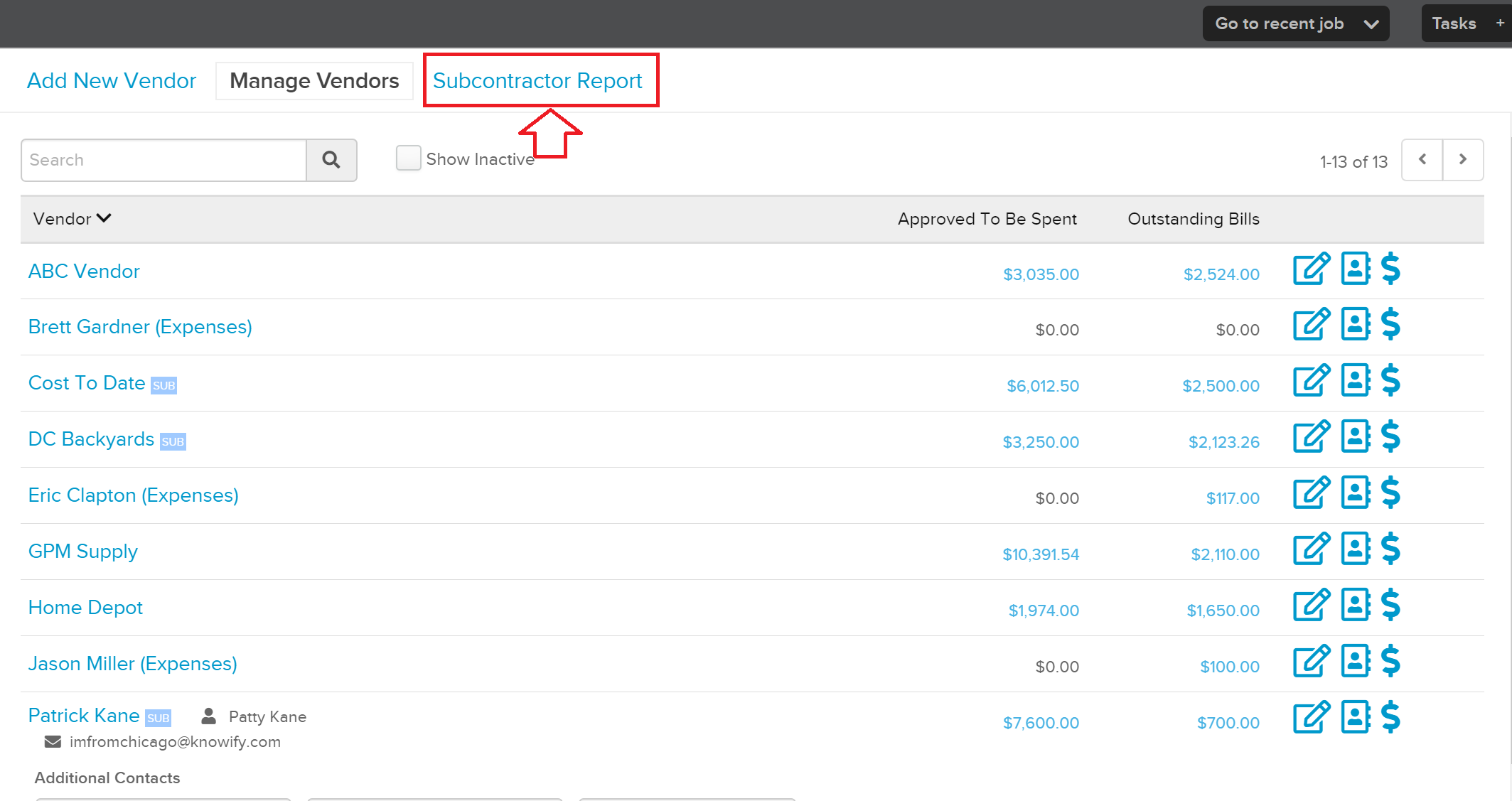Enable the Show Inactive checkbox
The height and width of the screenshot is (801, 1512).
[409, 158]
